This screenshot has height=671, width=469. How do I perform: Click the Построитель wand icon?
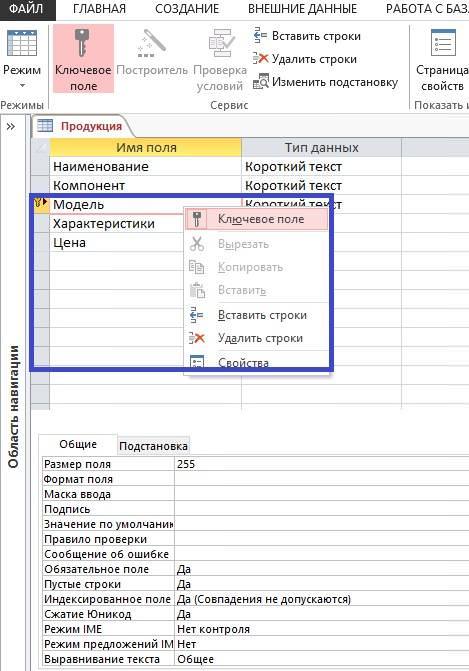pos(151,44)
